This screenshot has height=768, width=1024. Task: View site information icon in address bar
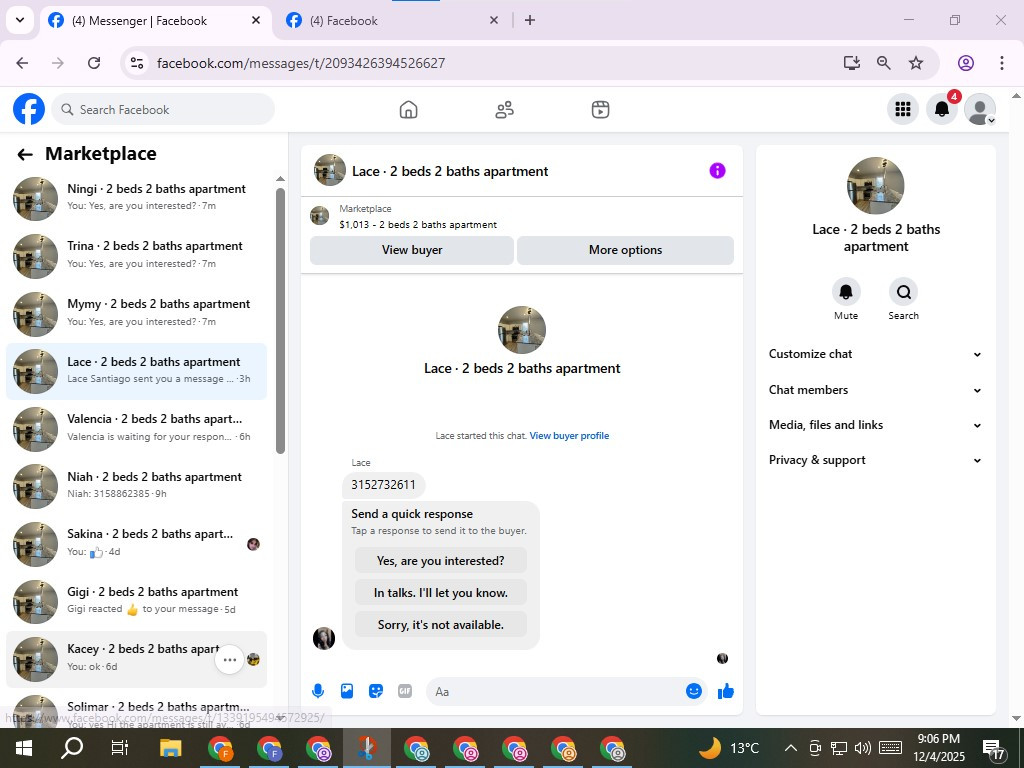coord(136,63)
